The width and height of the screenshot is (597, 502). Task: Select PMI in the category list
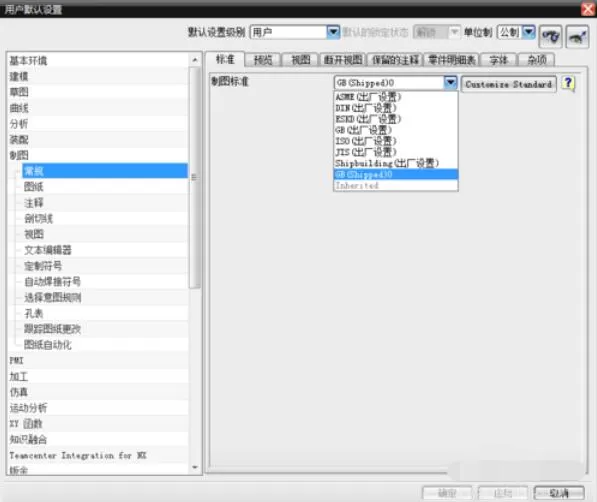click(x=98, y=361)
